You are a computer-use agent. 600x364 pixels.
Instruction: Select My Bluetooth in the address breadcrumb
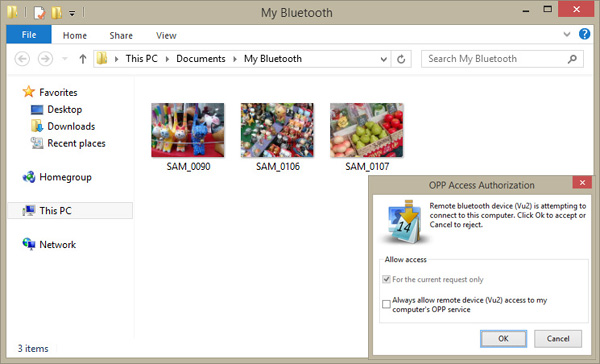[273, 59]
